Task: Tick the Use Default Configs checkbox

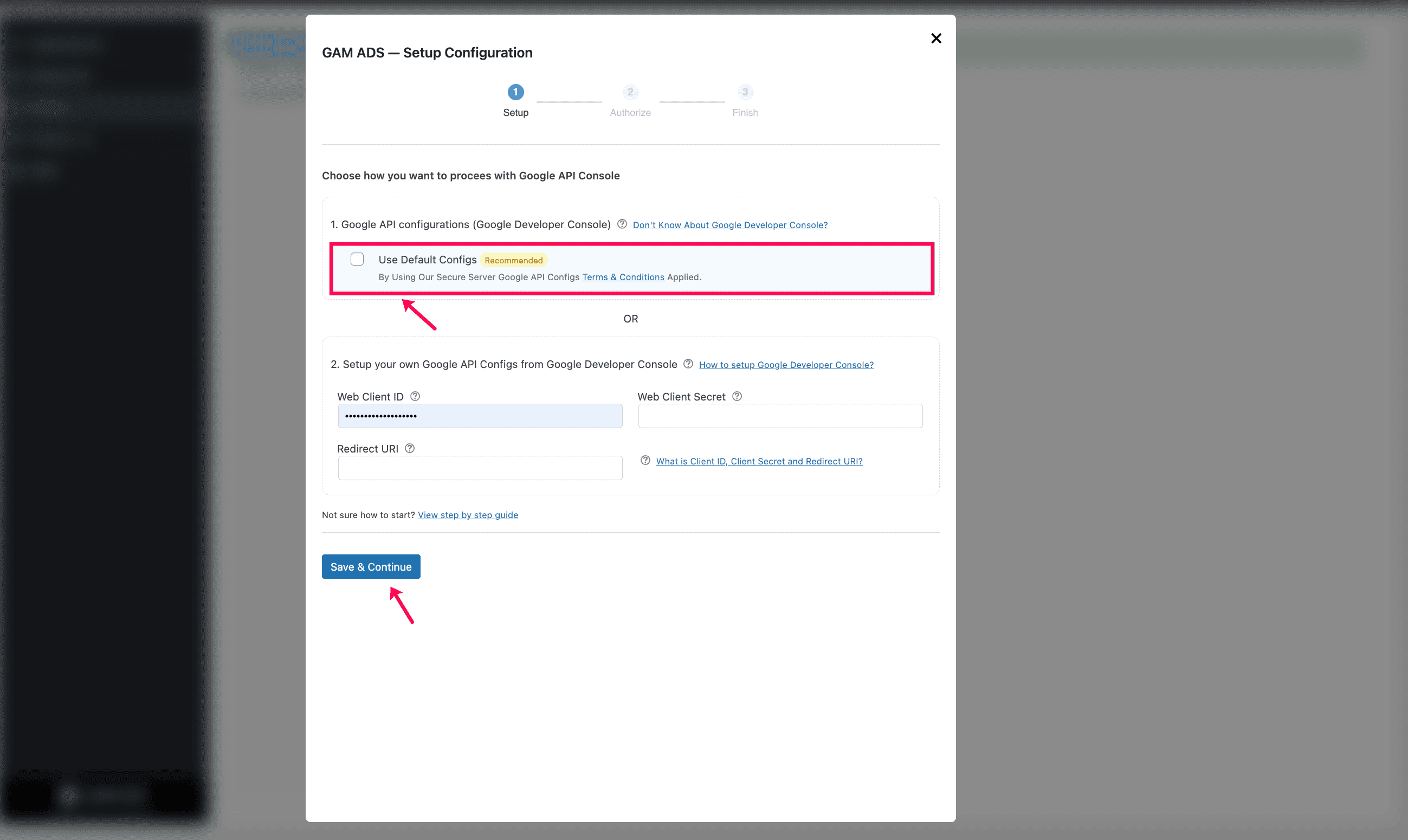Action: point(357,259)
